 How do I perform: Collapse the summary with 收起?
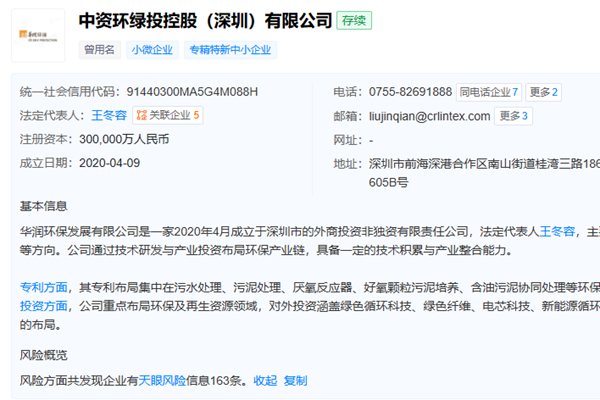coord(265,381)
